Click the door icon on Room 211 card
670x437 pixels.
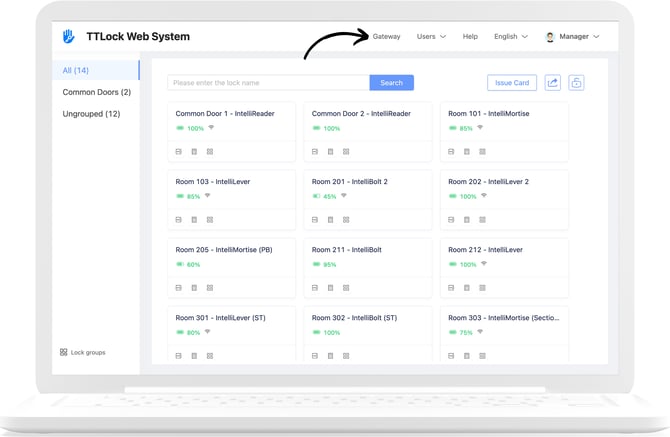[330, 288]
